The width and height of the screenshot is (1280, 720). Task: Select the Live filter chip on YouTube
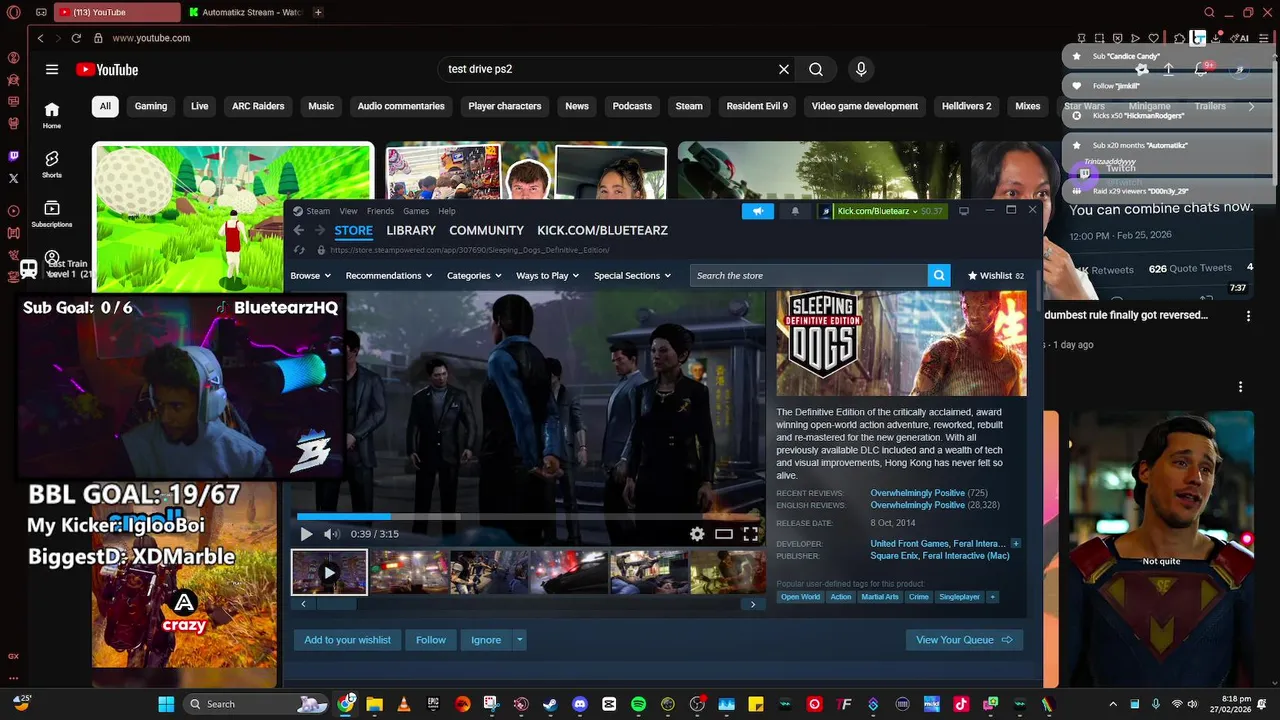click(x=200, y=106)
